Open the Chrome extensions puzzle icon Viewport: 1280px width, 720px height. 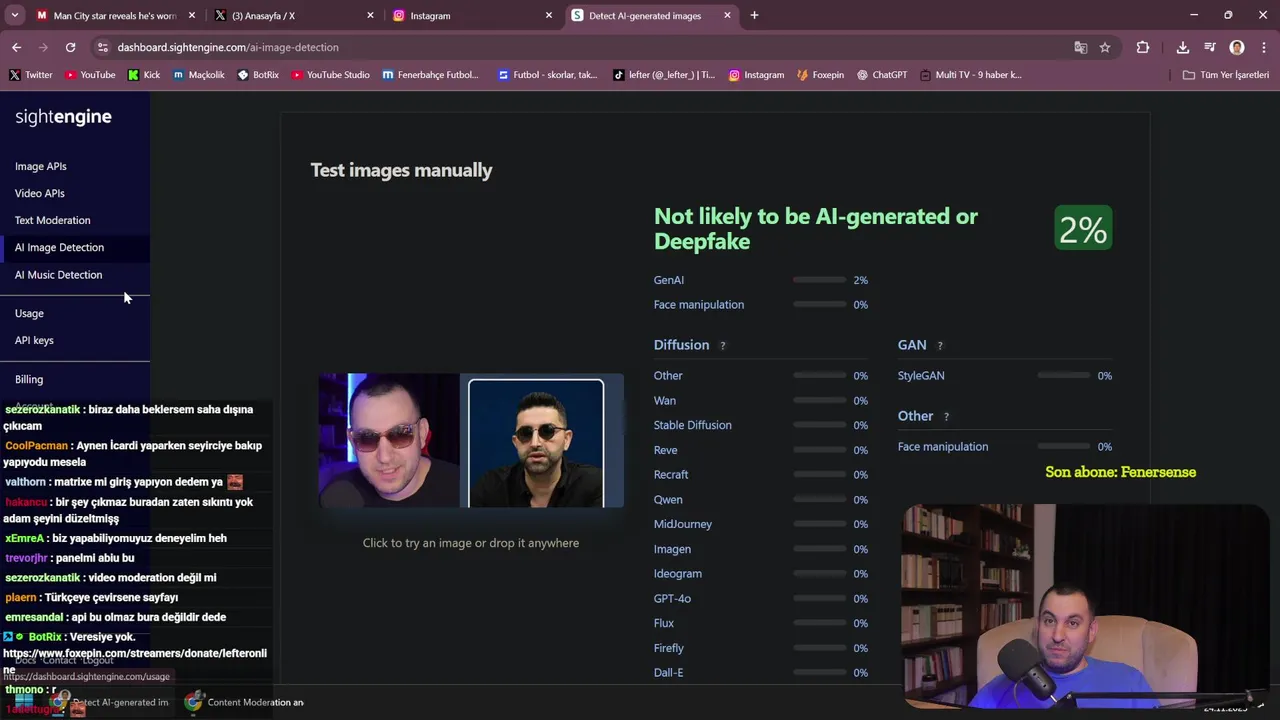(1142, 47)
